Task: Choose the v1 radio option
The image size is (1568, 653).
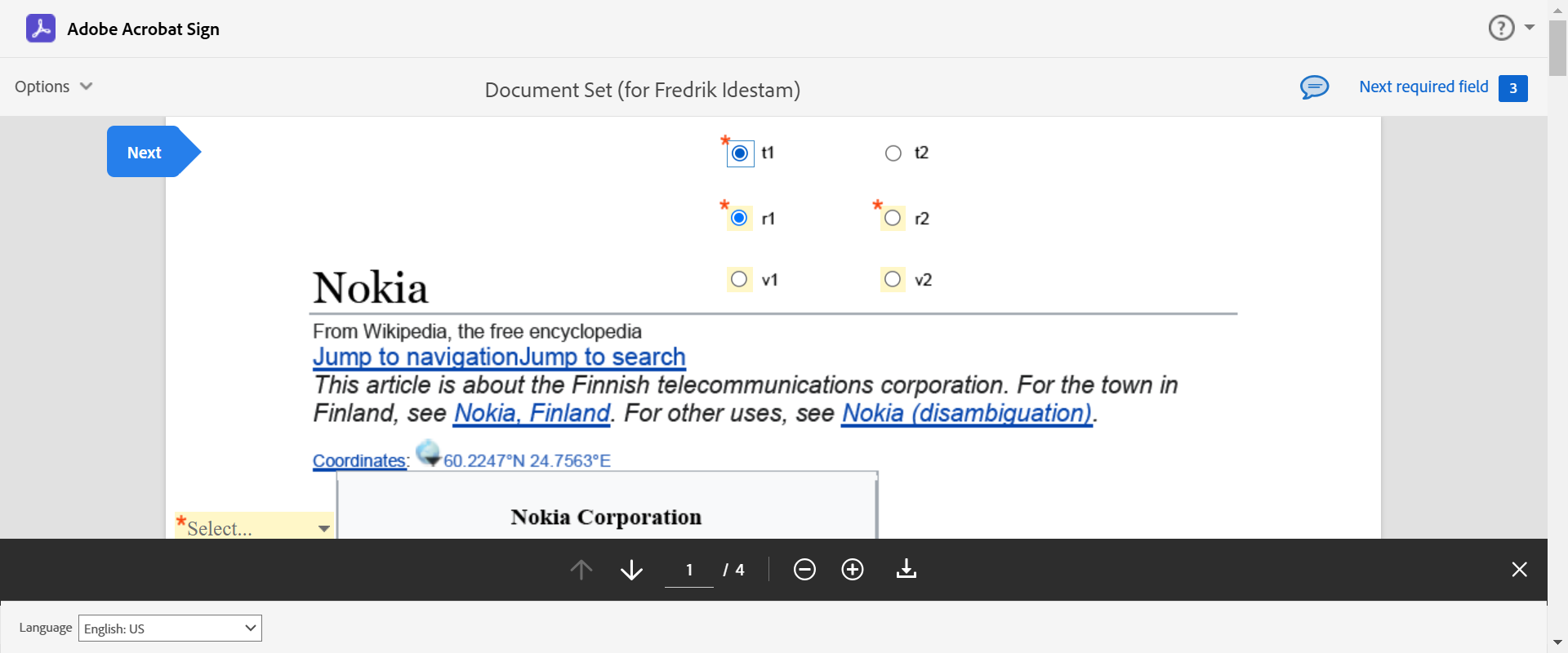Action: 739,279
